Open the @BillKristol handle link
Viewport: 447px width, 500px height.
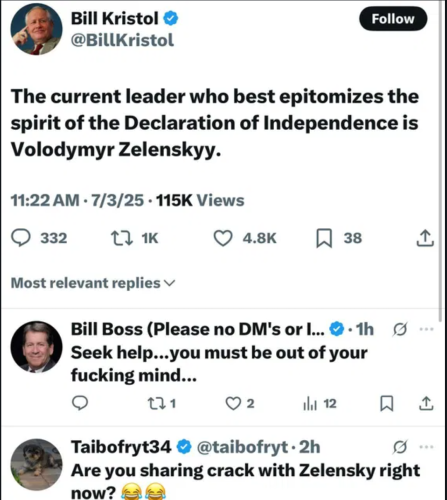tap(122, 40)
